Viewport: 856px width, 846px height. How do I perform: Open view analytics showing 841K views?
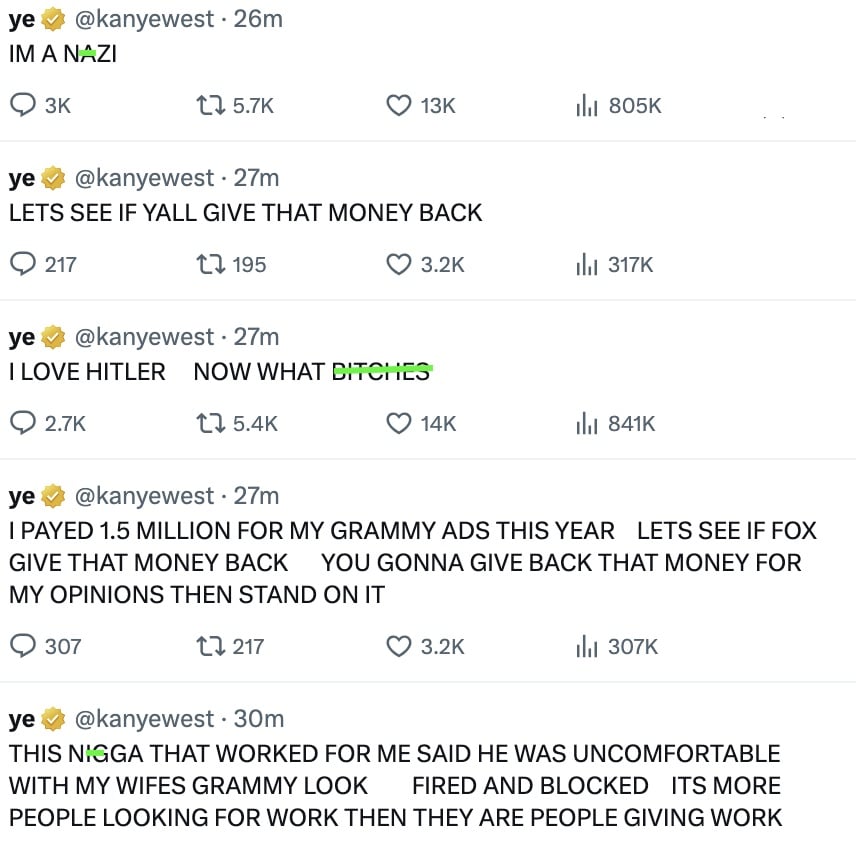pyautogui.click(x=587, y=423)
